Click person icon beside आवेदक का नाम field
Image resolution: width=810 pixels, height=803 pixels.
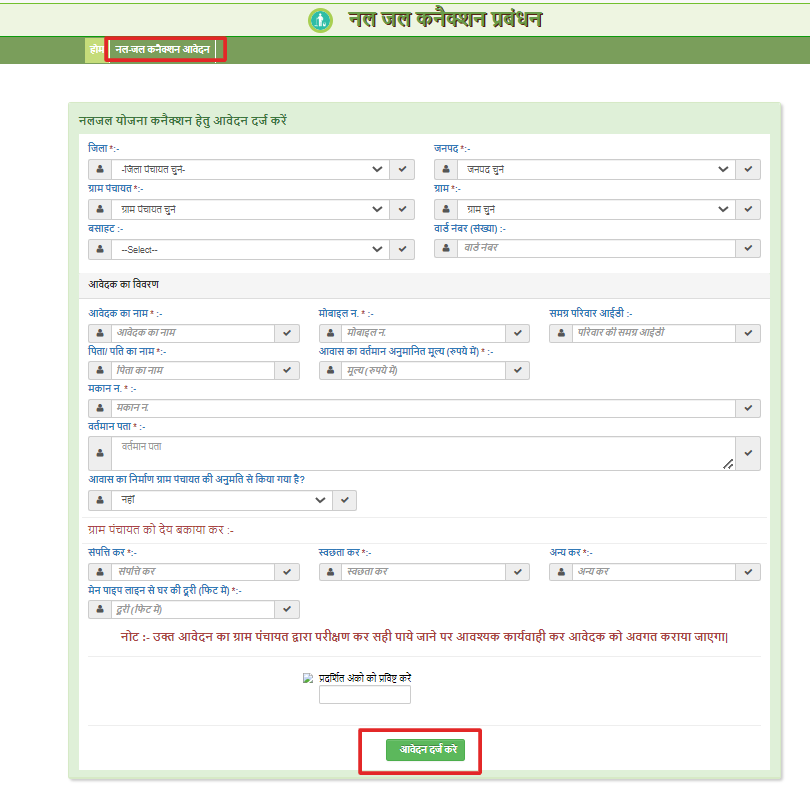coord(100,333)
